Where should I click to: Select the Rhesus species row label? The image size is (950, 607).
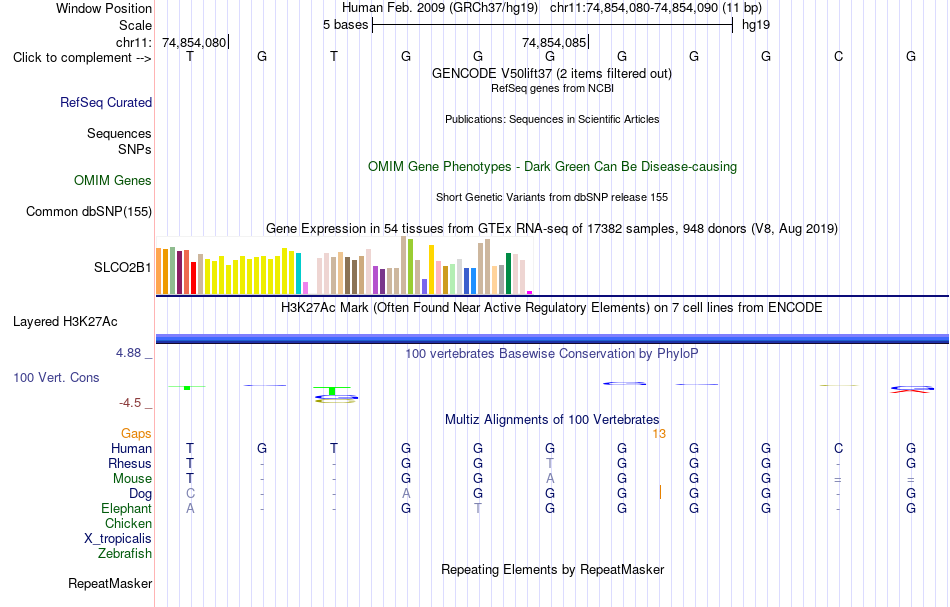pyautogui.click(x=130, y=463)
